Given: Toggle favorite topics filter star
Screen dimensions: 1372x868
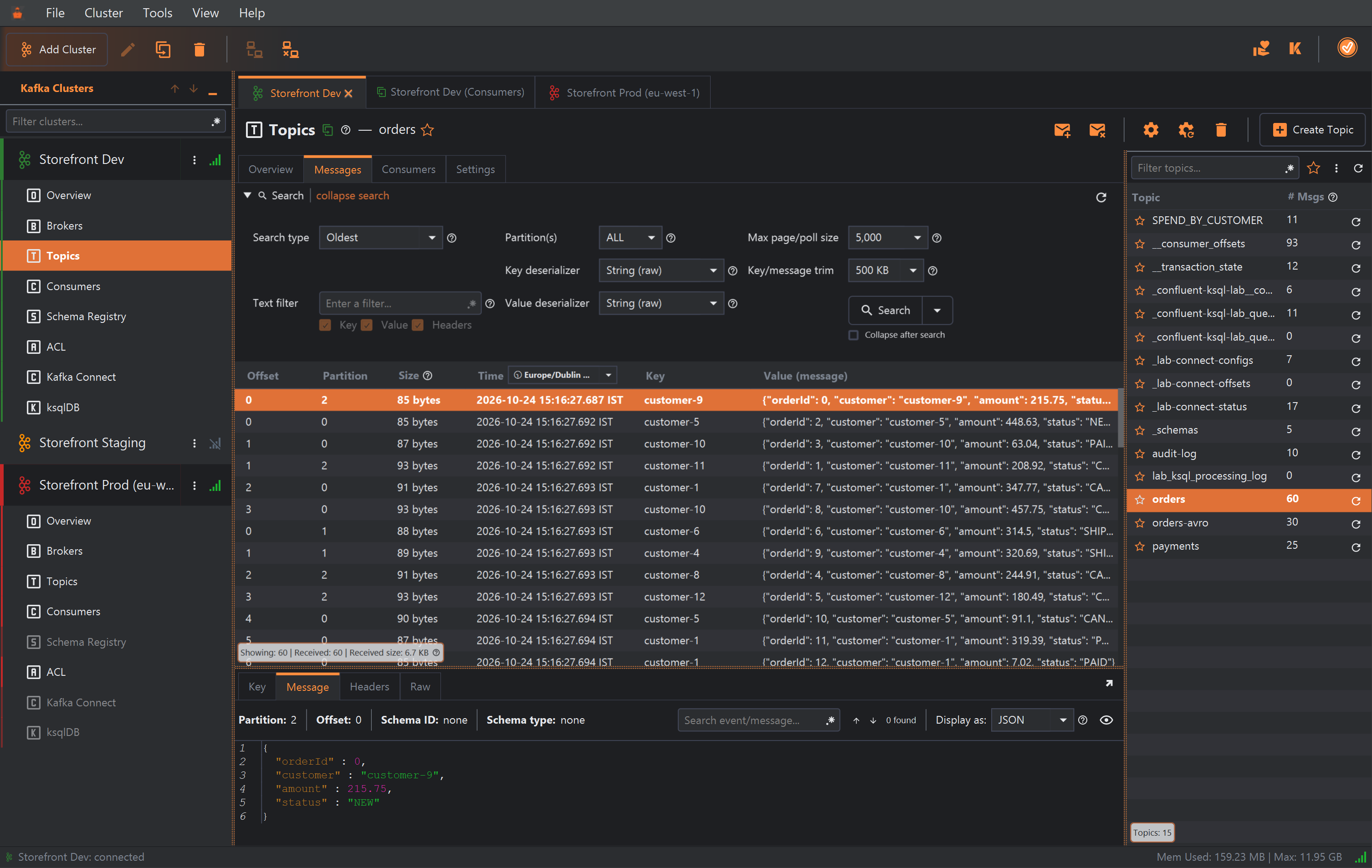Looking at the screenshot, I should tap(1313, 168).
